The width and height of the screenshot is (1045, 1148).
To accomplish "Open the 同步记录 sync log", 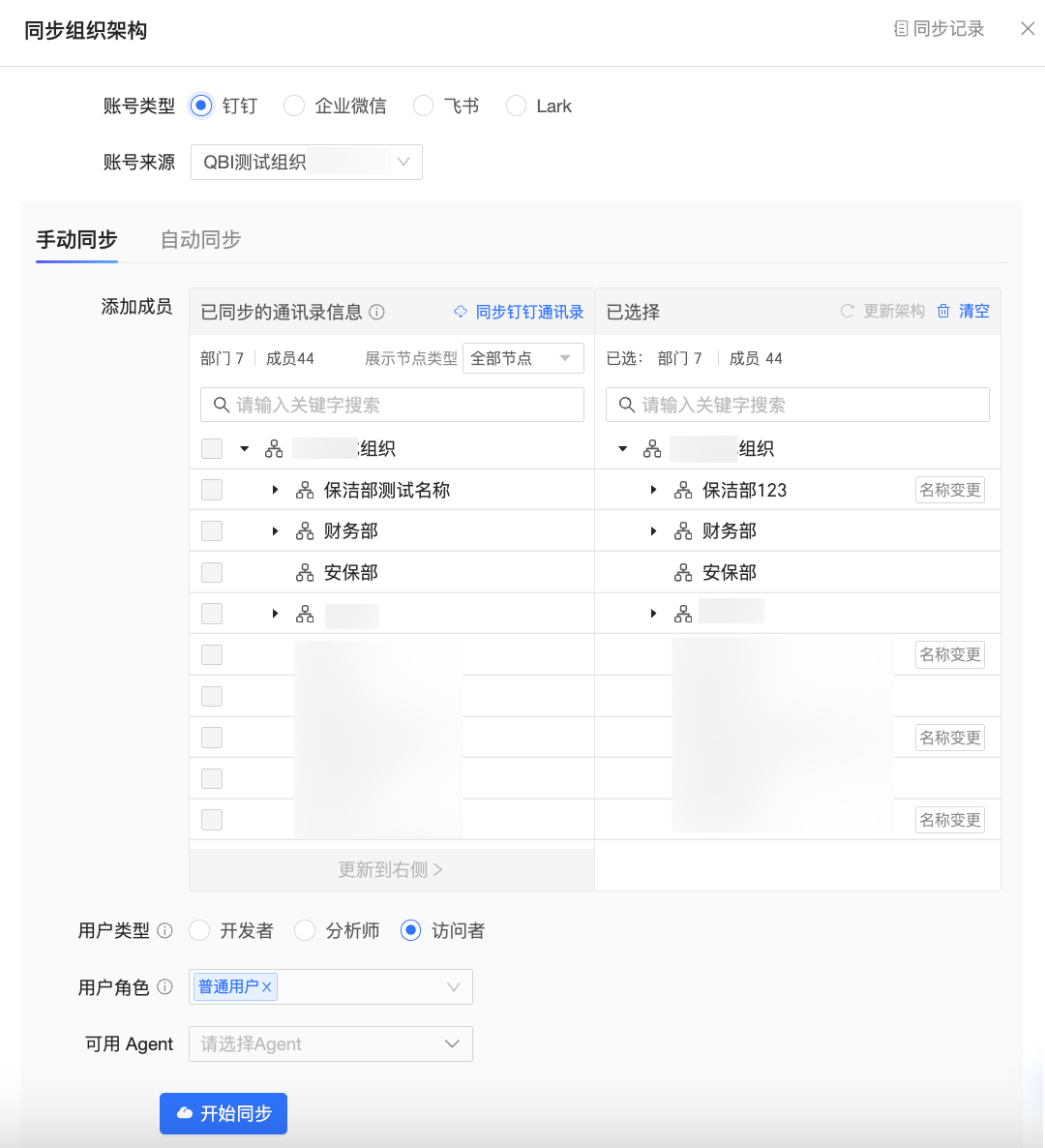I will click(939, 28).
